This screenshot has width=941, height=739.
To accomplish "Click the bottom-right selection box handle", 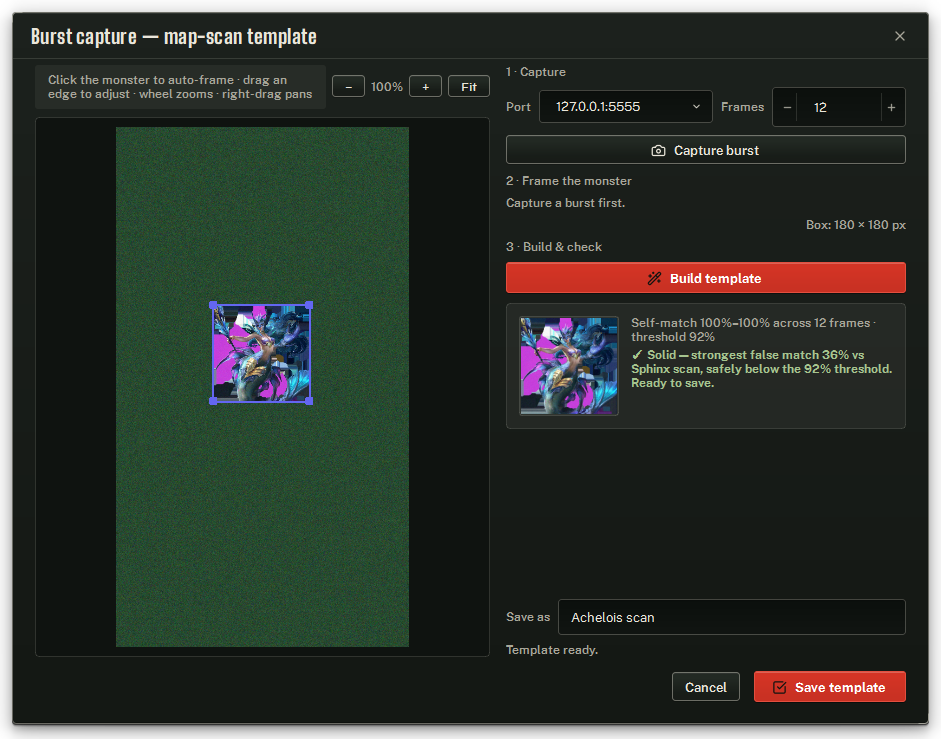I will click(309, 401).
